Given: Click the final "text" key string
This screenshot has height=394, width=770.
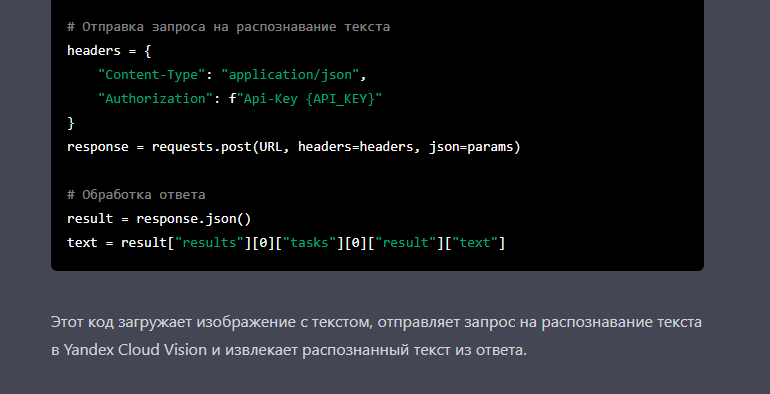Looking at the screenshot, I should [x=475, y=243].
